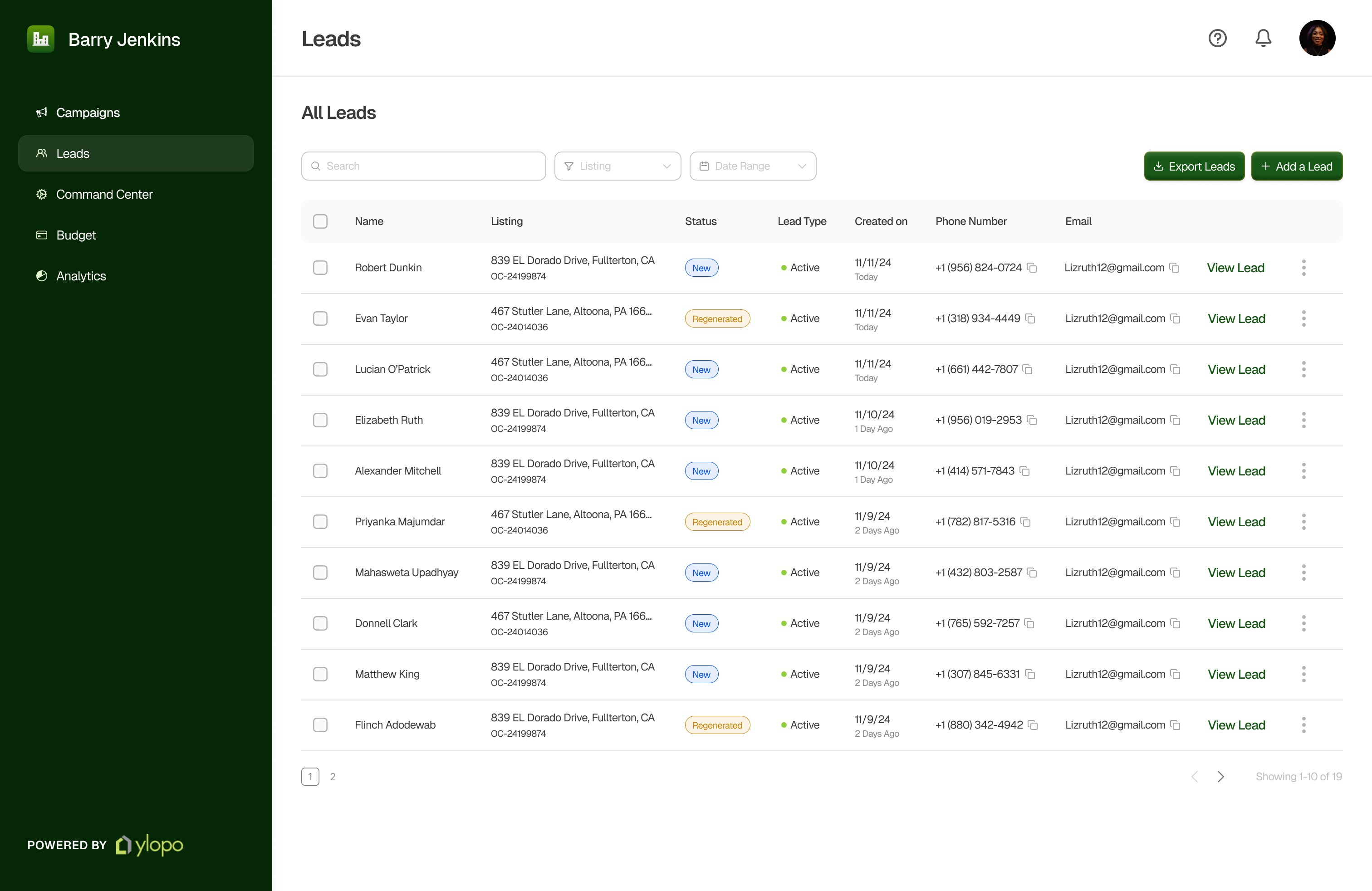Image resolution: width=1372 pixels, height=891 pixels.
Task: Expand the Listing filter dropdown
Action: 617,166
